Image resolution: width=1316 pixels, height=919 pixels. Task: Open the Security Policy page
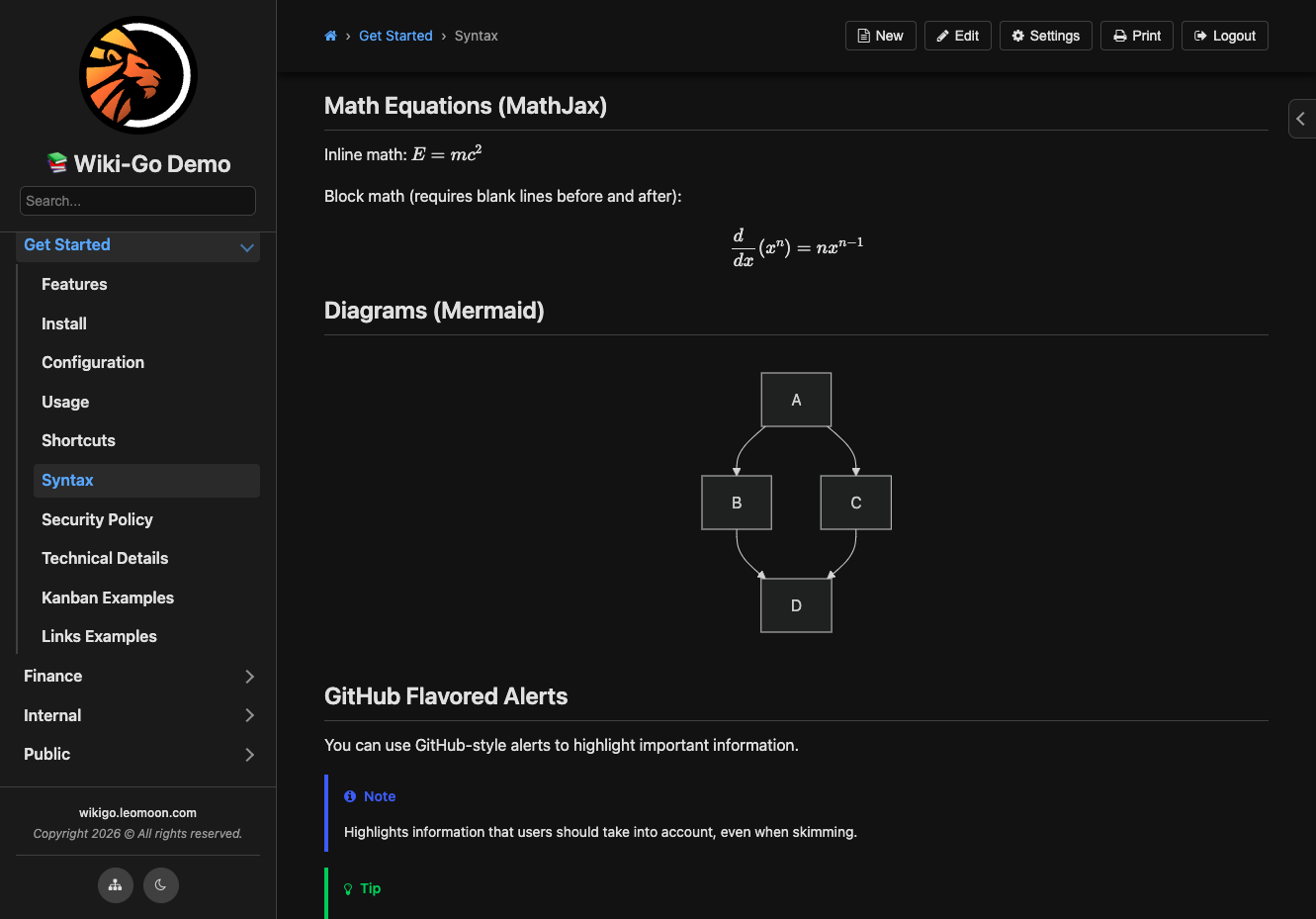[x=97, y=519]
